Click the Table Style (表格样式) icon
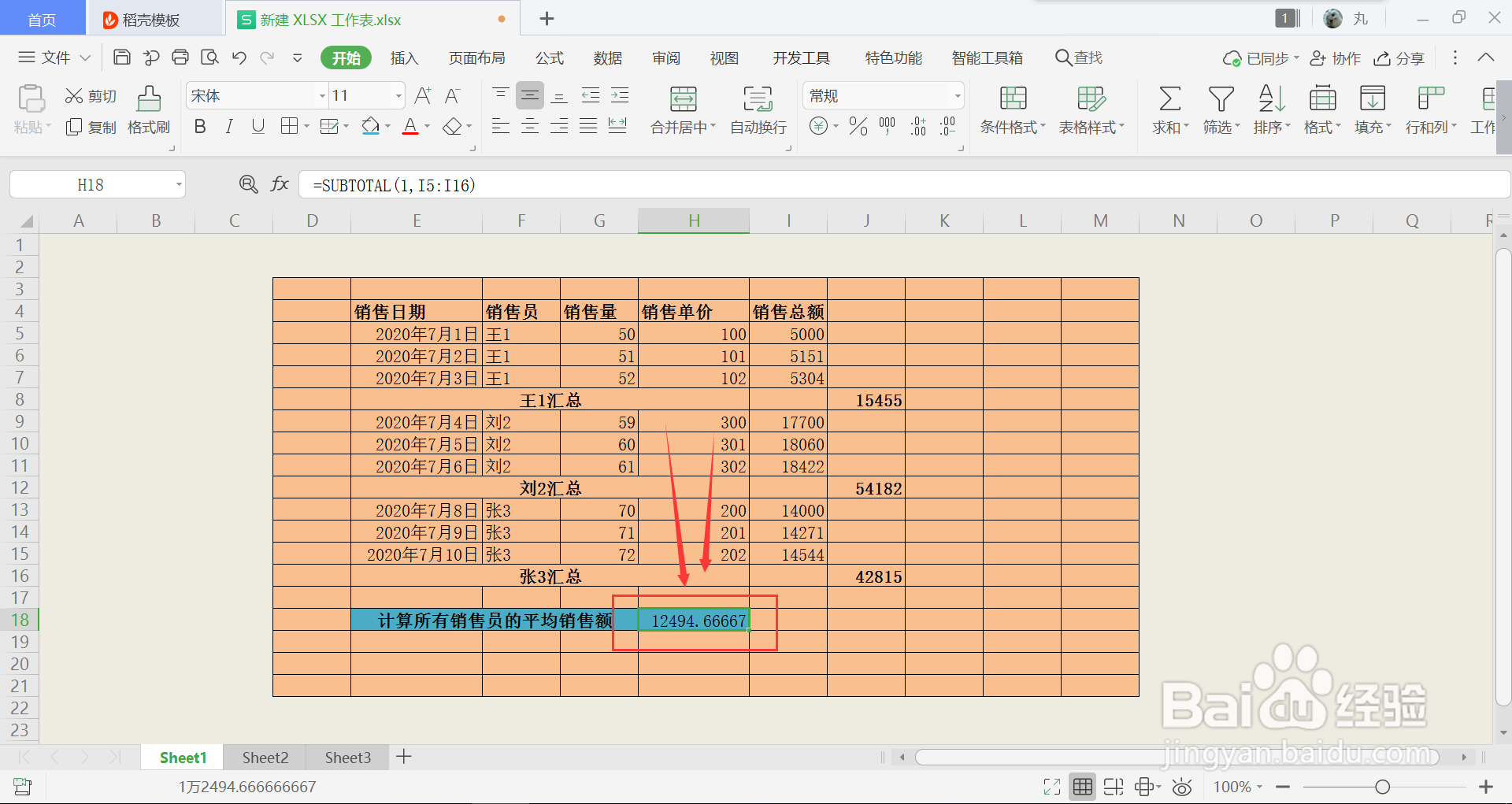Viewport: 1512px width, 804px height. (x=1091, y=98)
